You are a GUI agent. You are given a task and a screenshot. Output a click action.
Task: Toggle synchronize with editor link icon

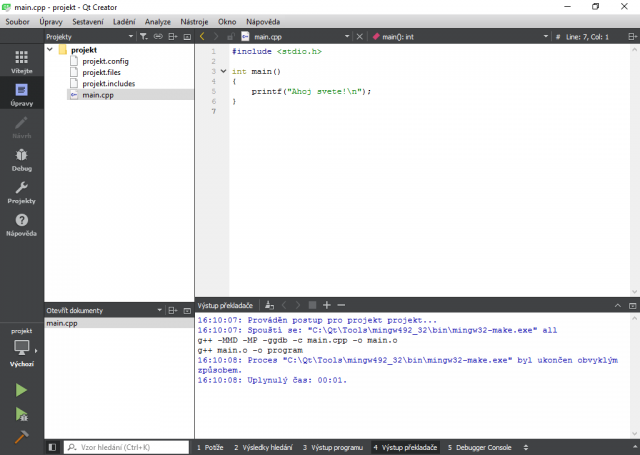158,37
